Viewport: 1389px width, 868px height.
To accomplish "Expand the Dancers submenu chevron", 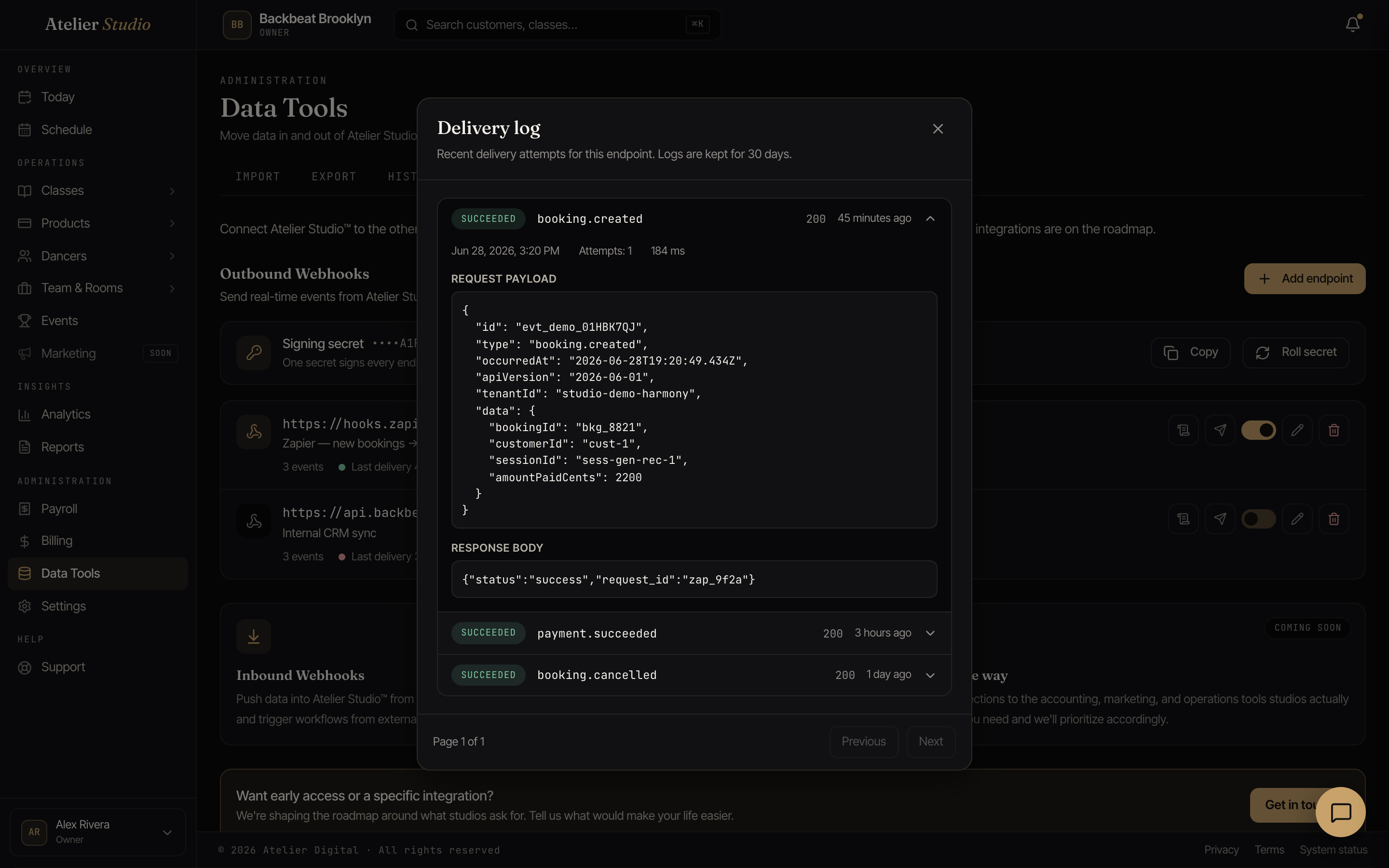I will click(172, 256).
